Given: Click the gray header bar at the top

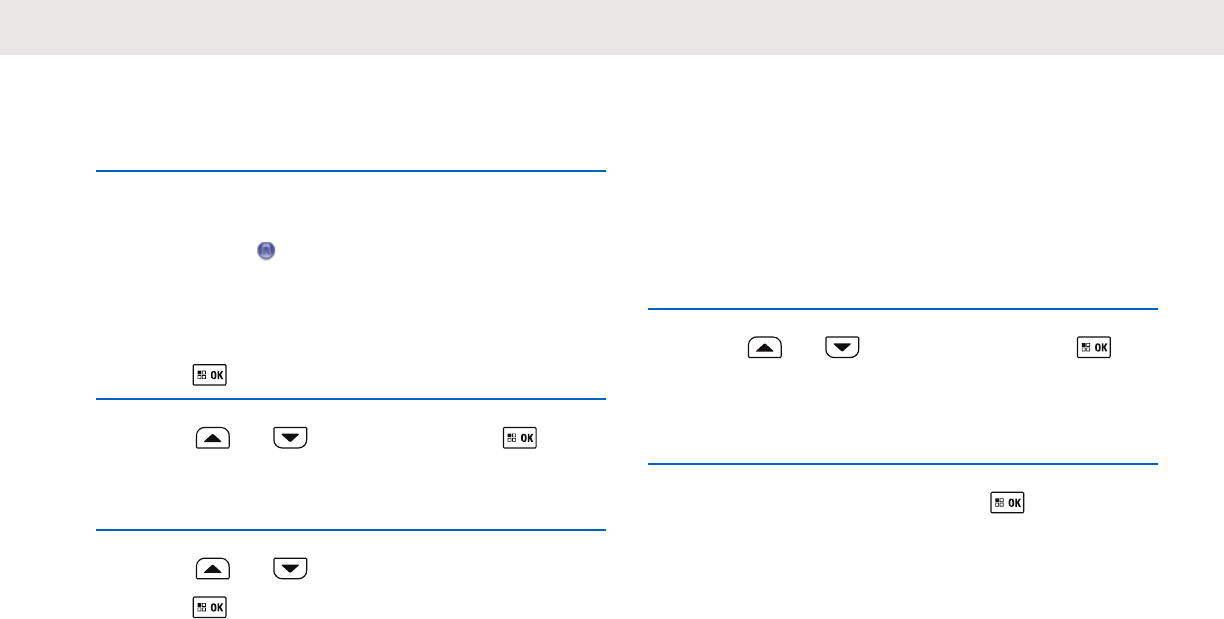Looking at the screenshot, I should pyautogui.click(x=612, y=27).
